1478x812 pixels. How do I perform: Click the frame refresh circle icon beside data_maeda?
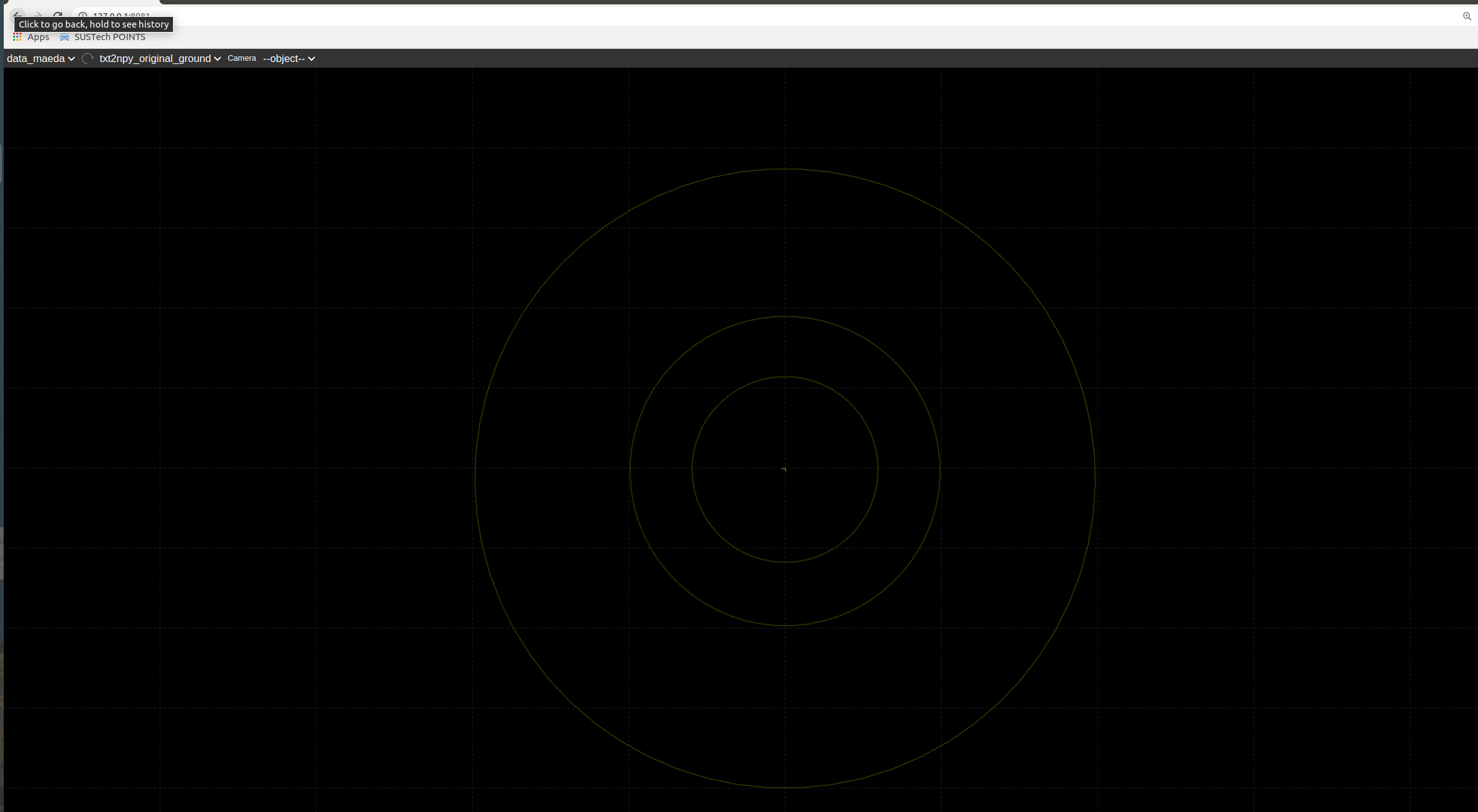(x=87, y=58)
